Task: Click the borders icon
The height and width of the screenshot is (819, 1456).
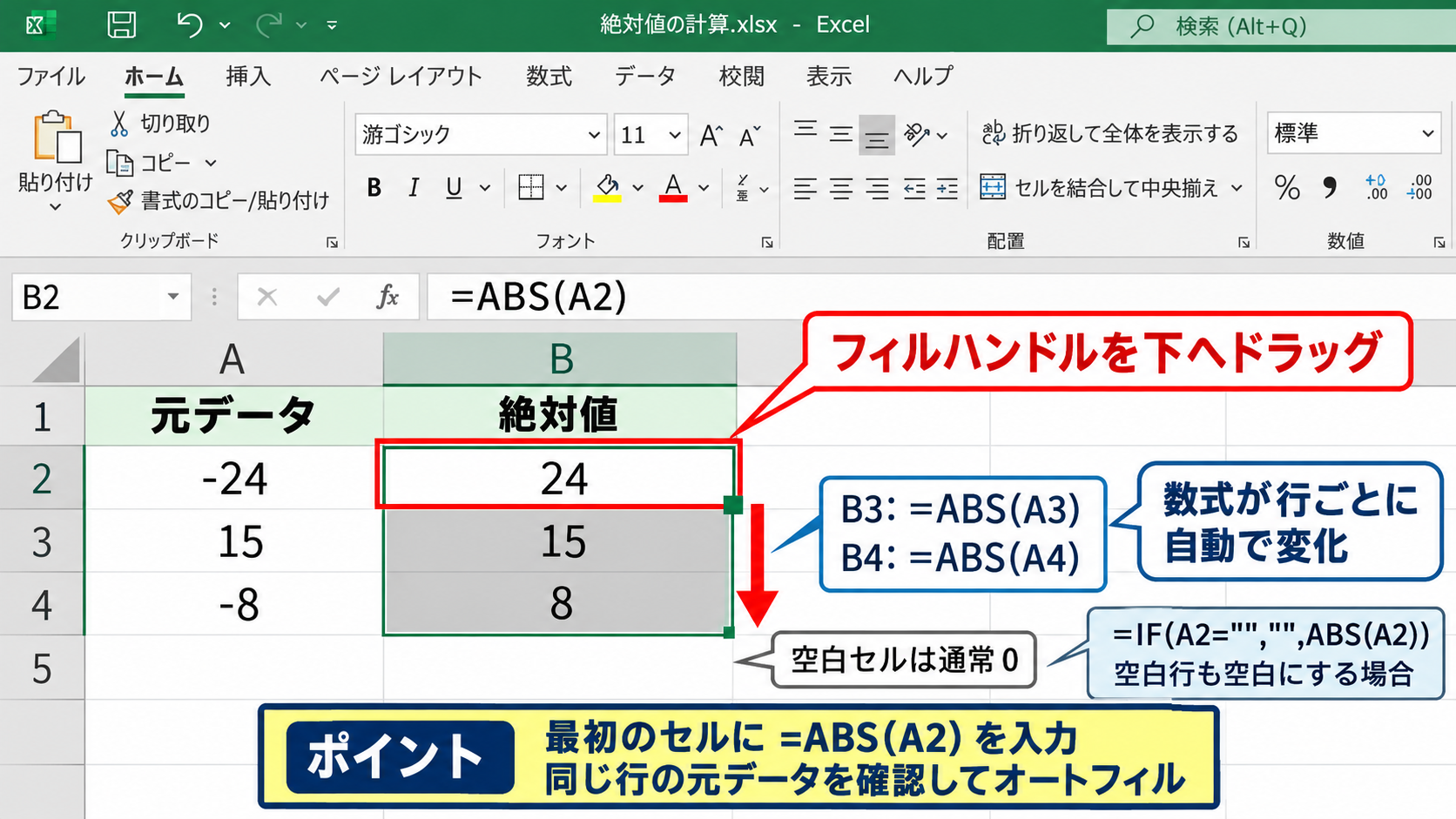Action: 531,187
